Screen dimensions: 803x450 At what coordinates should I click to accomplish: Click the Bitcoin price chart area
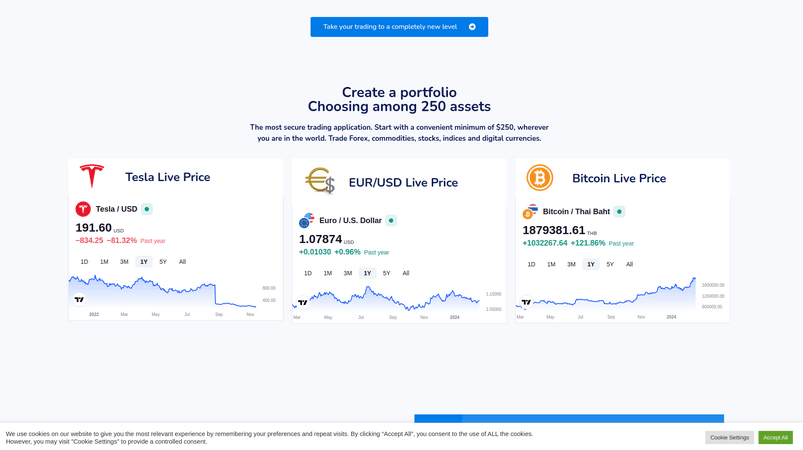pyautogui.click(x=610, y=295)
